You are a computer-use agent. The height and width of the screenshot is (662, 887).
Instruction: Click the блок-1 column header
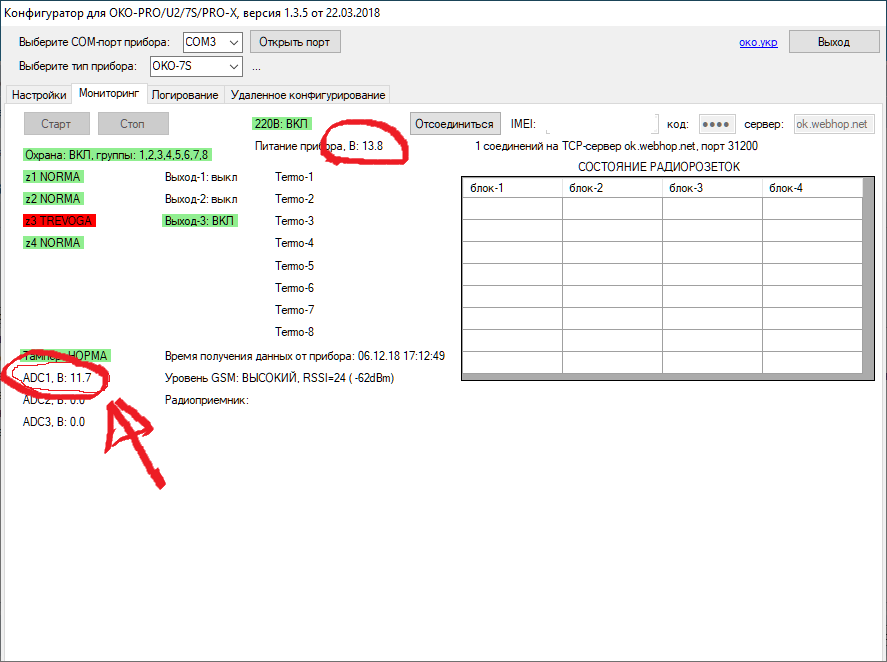(511, 188)
